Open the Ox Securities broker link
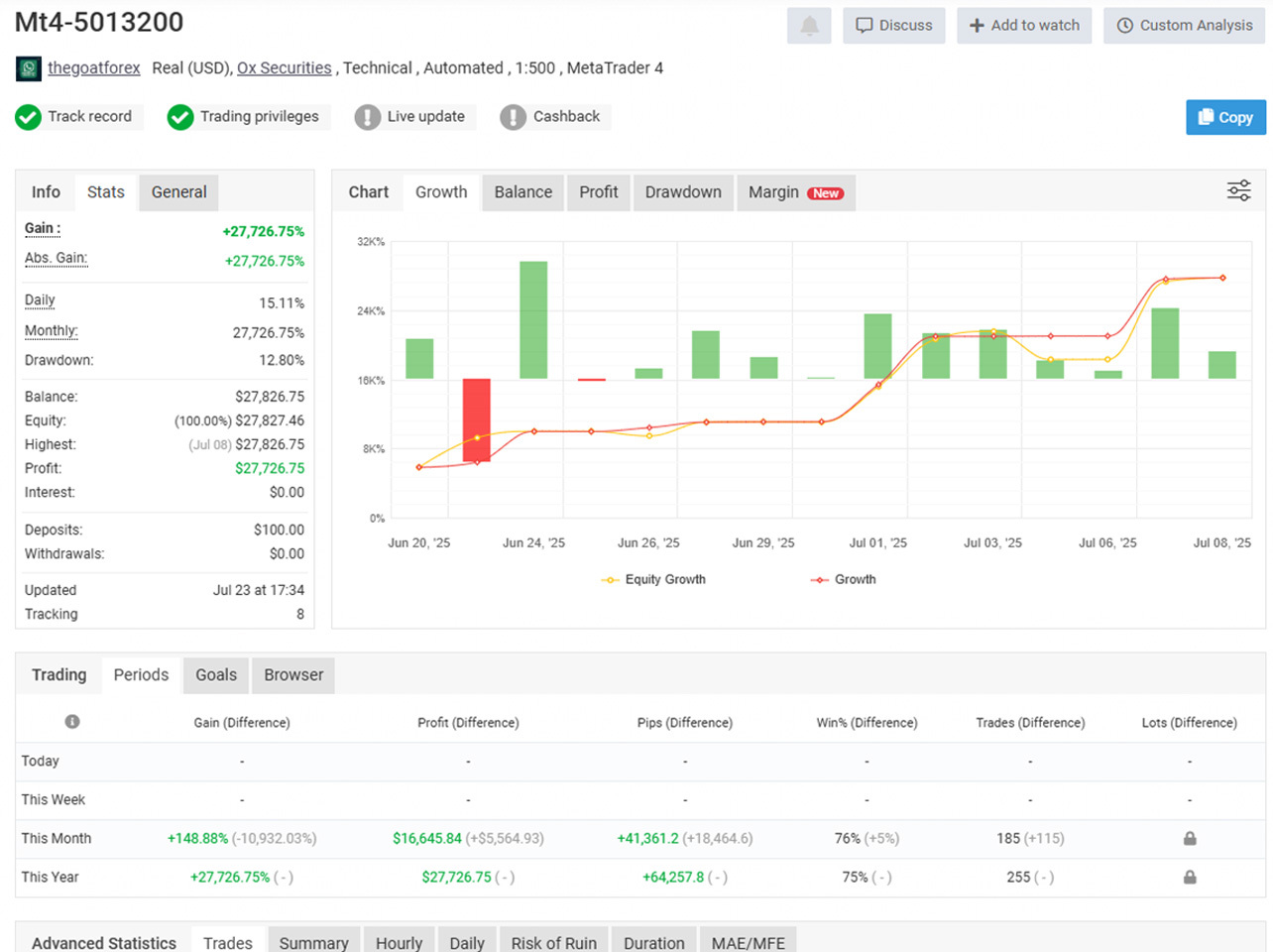Screen dimensions: 1273x952 [285, 68]
